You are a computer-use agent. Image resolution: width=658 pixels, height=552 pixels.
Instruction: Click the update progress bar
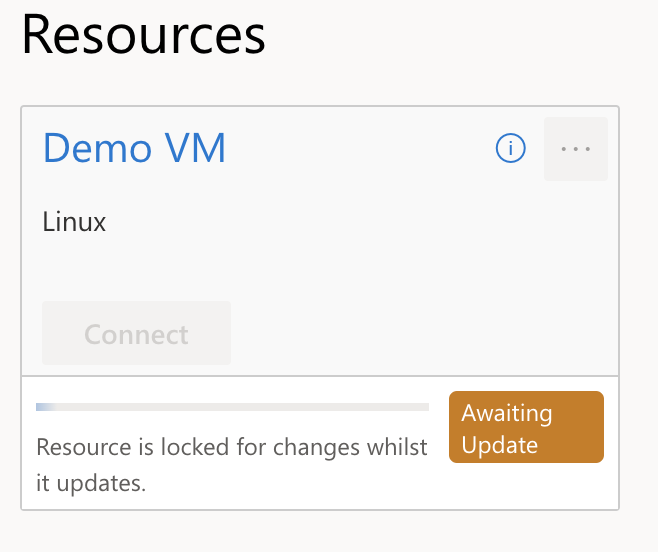pos(232,407)
